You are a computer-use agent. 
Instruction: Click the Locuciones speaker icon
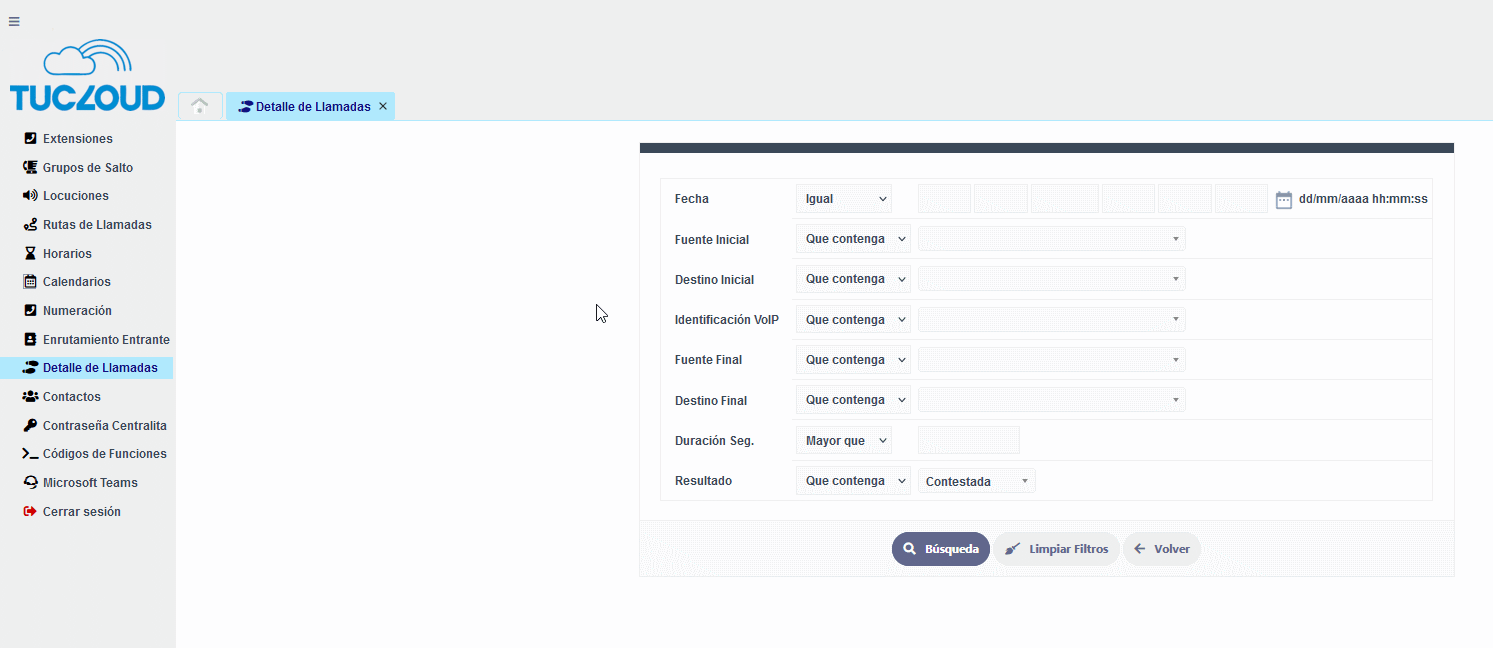(30, 196)
